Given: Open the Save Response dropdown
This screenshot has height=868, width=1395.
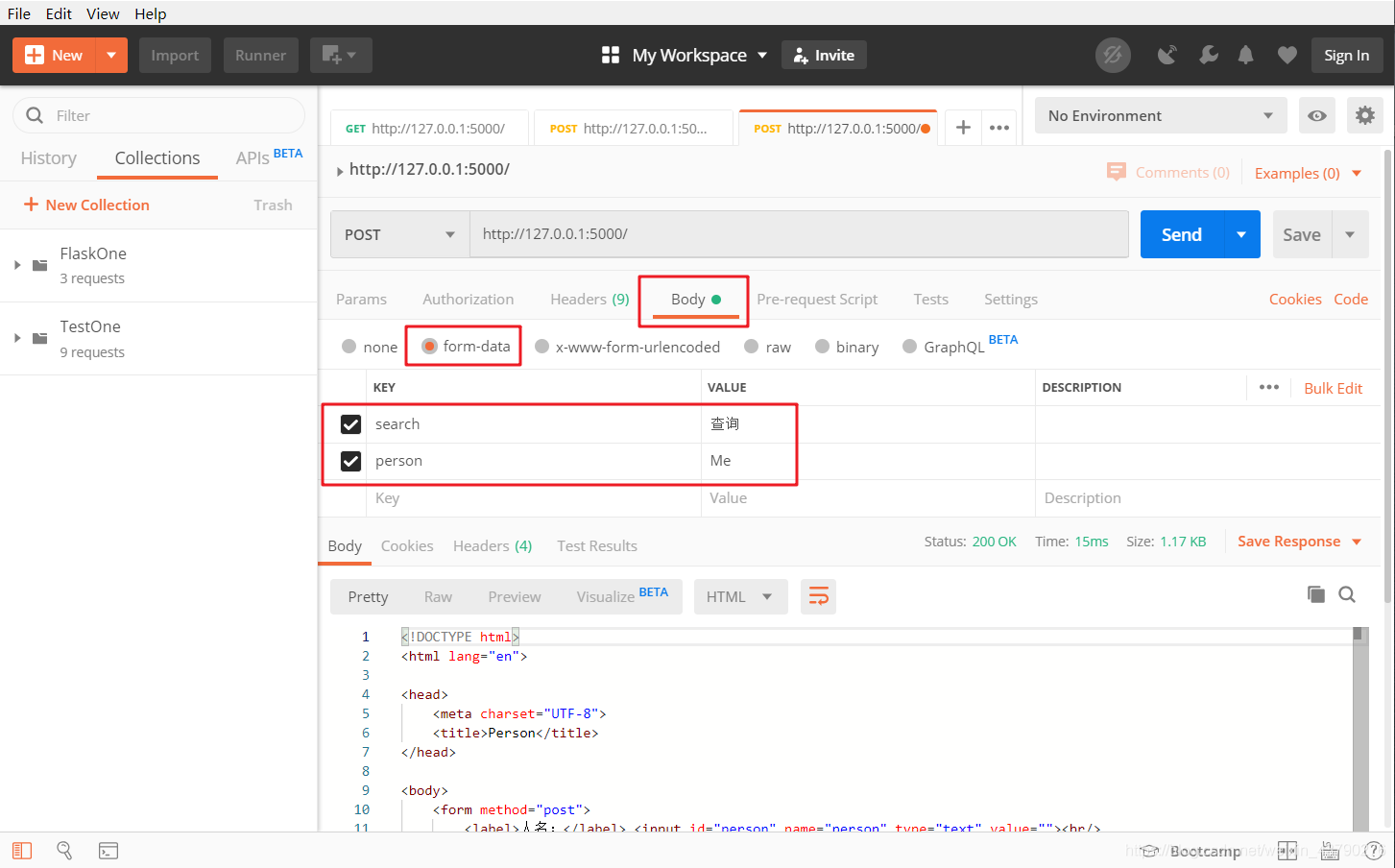Looking at the screenshot, I should pos(1300,542).
